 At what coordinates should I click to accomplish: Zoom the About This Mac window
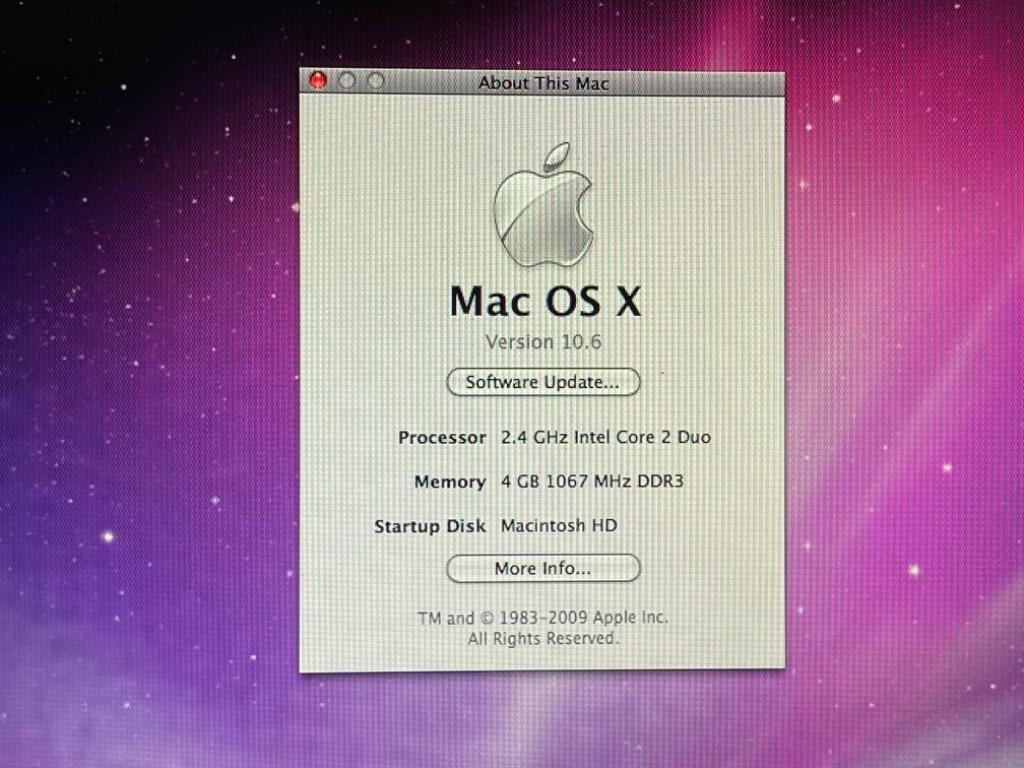pyautogui.click(x=376, y=81)
